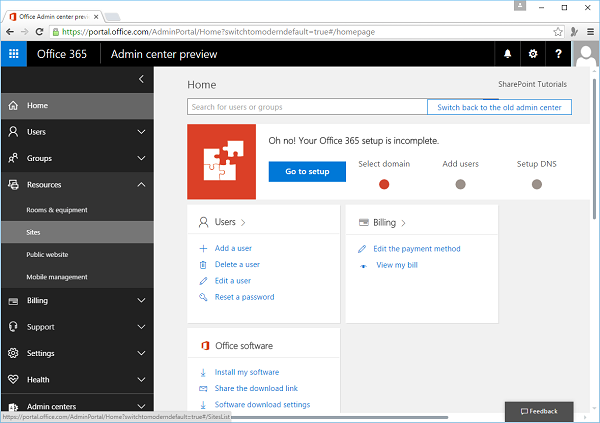This screenshot has height=423, width=600.
Task: Click the pencil icon beside Edit the payment method
Action: pyautogui.click(x=362, y=249)
